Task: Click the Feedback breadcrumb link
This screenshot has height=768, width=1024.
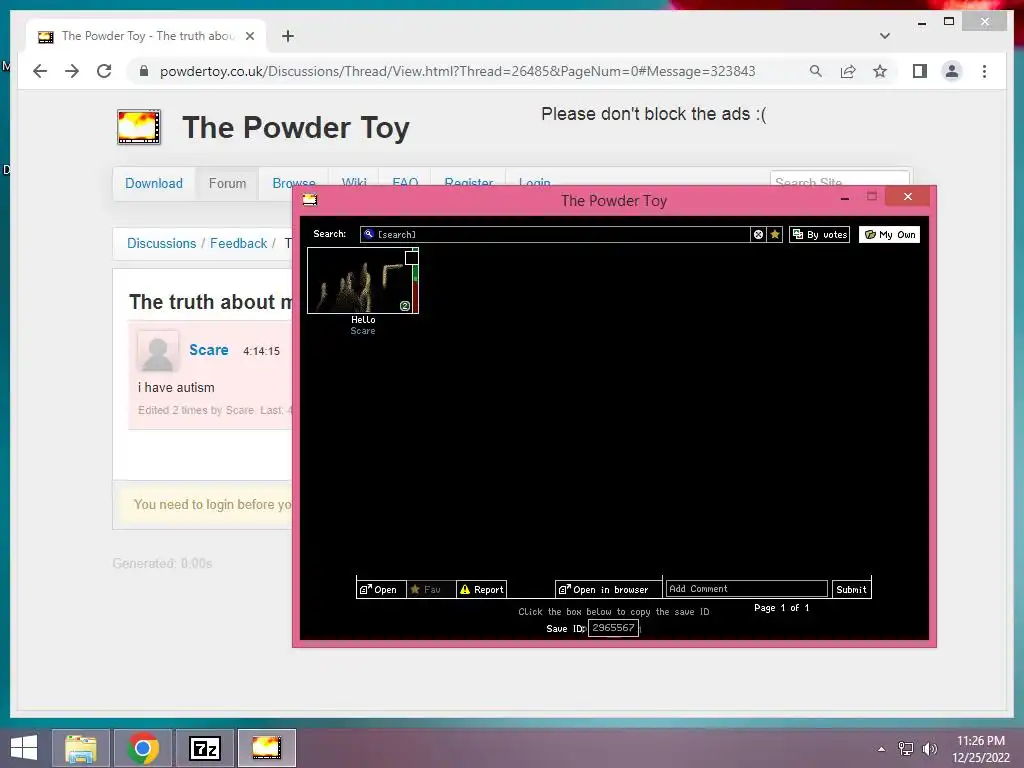Action: tap(238, 243)
